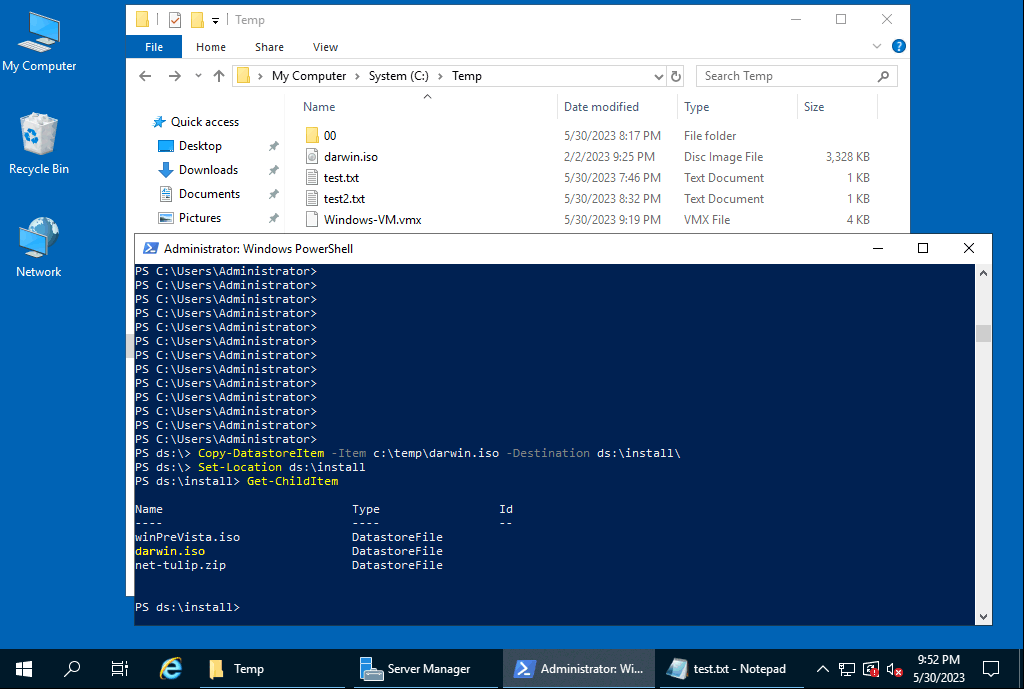Expand the ribbon with the chevron

pyautogui.click(x=876, y=46)
